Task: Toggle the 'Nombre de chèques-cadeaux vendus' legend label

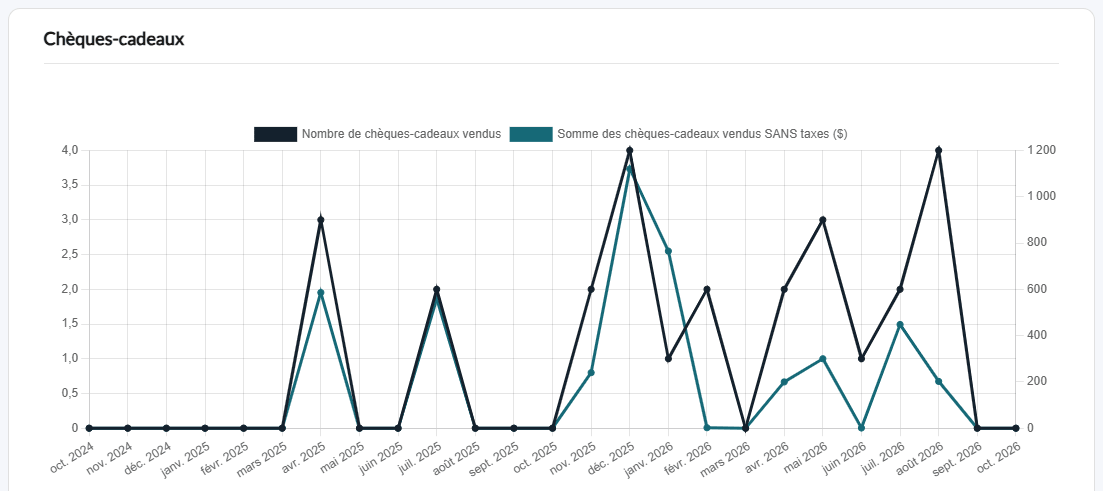Action: tap(401, 134)
